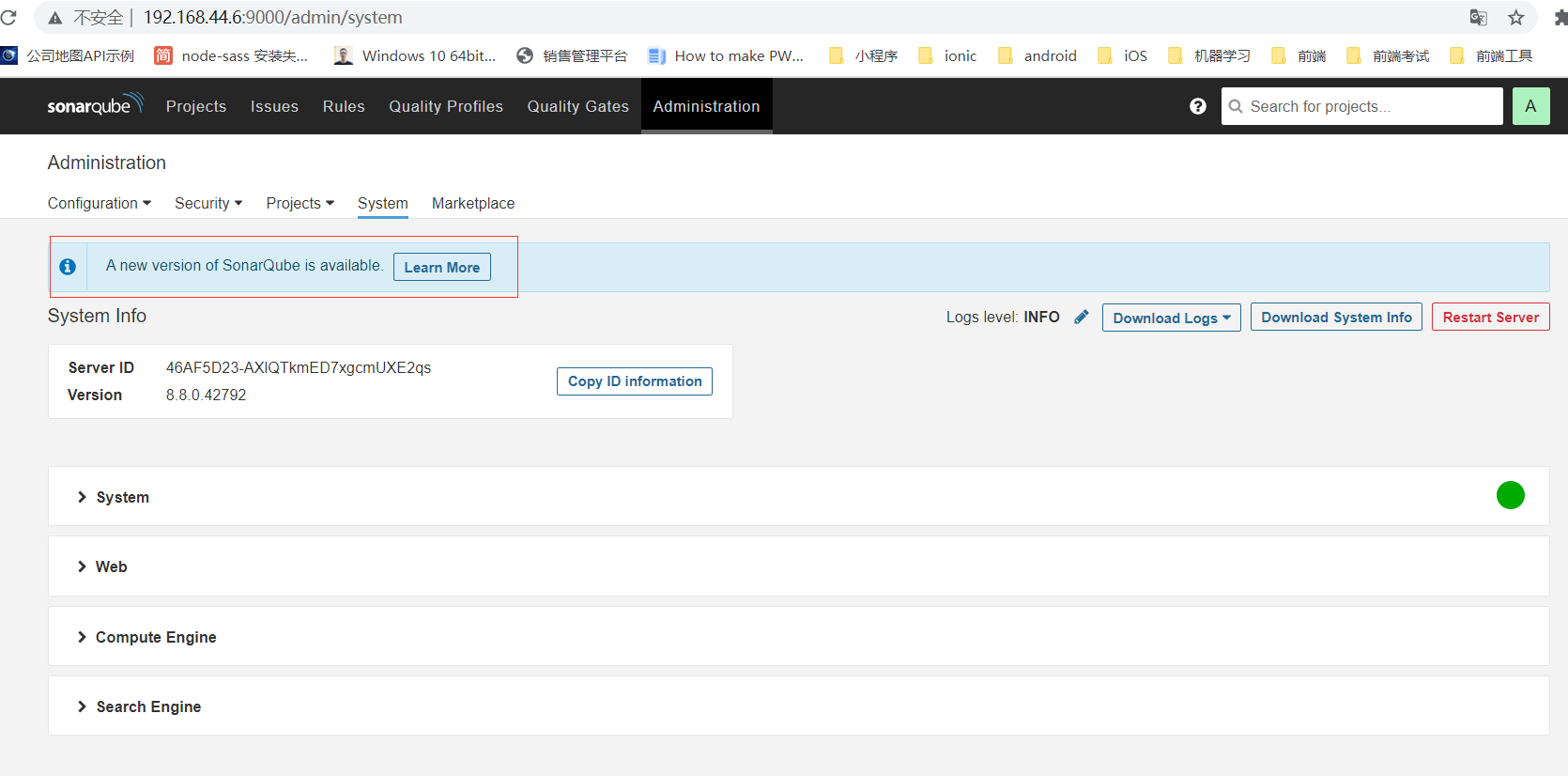The image size is (1568, 776).
Task: Expand the Search Engine section
Action: tap(148, 706)
